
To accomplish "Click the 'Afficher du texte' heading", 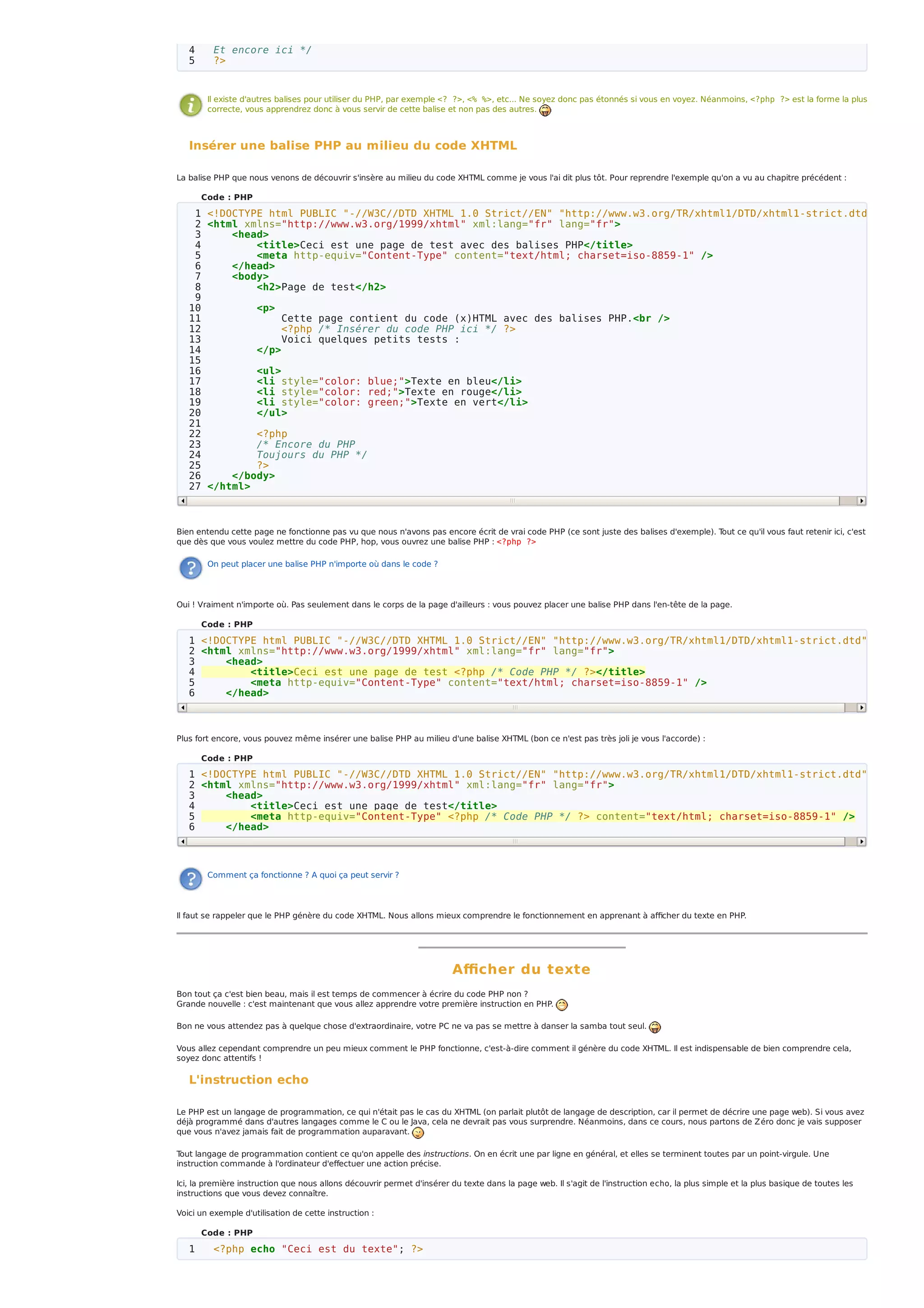I will point(521,969).
